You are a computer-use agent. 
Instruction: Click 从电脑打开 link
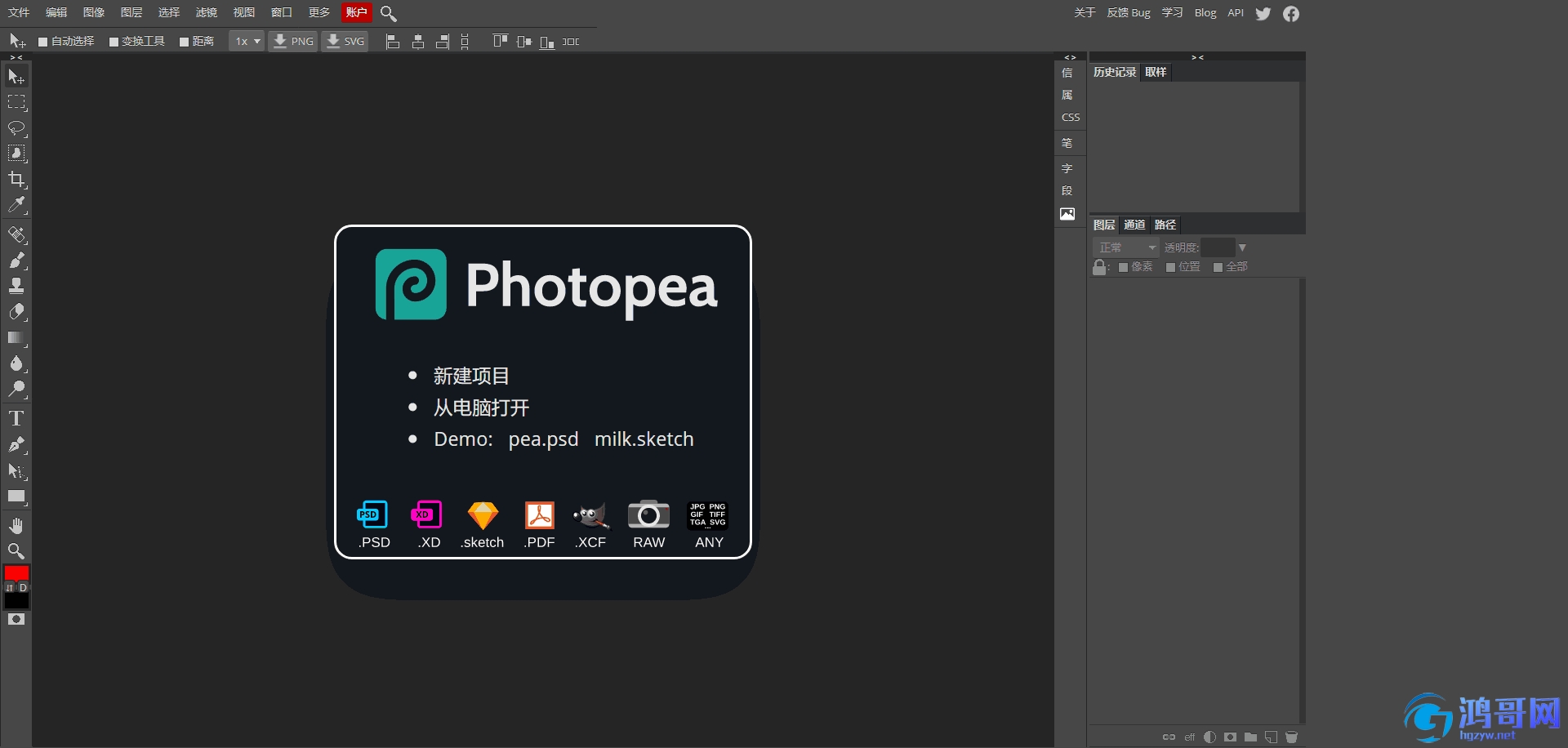[x=481, y=407]
